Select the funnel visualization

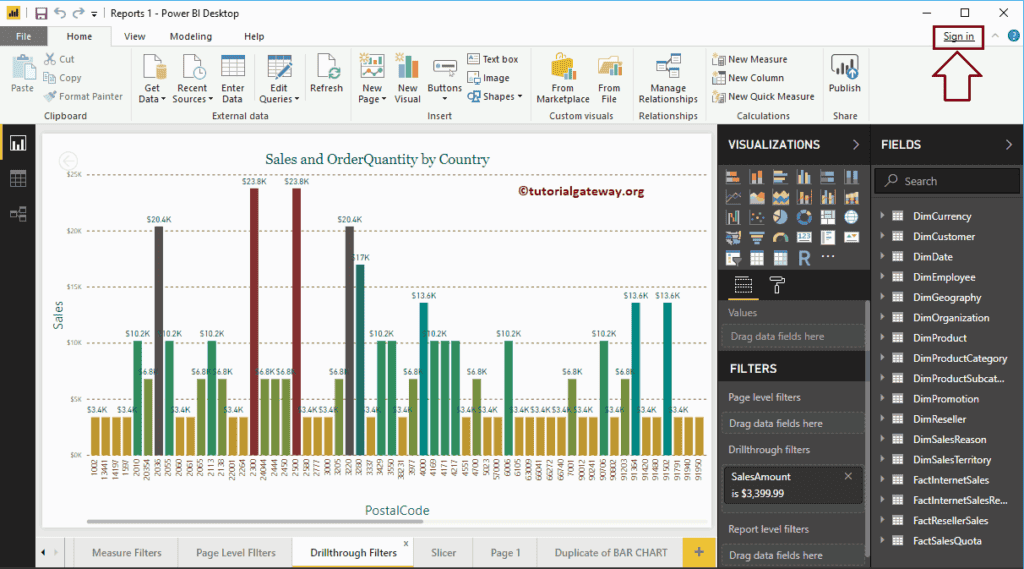(x=756, y=238)
